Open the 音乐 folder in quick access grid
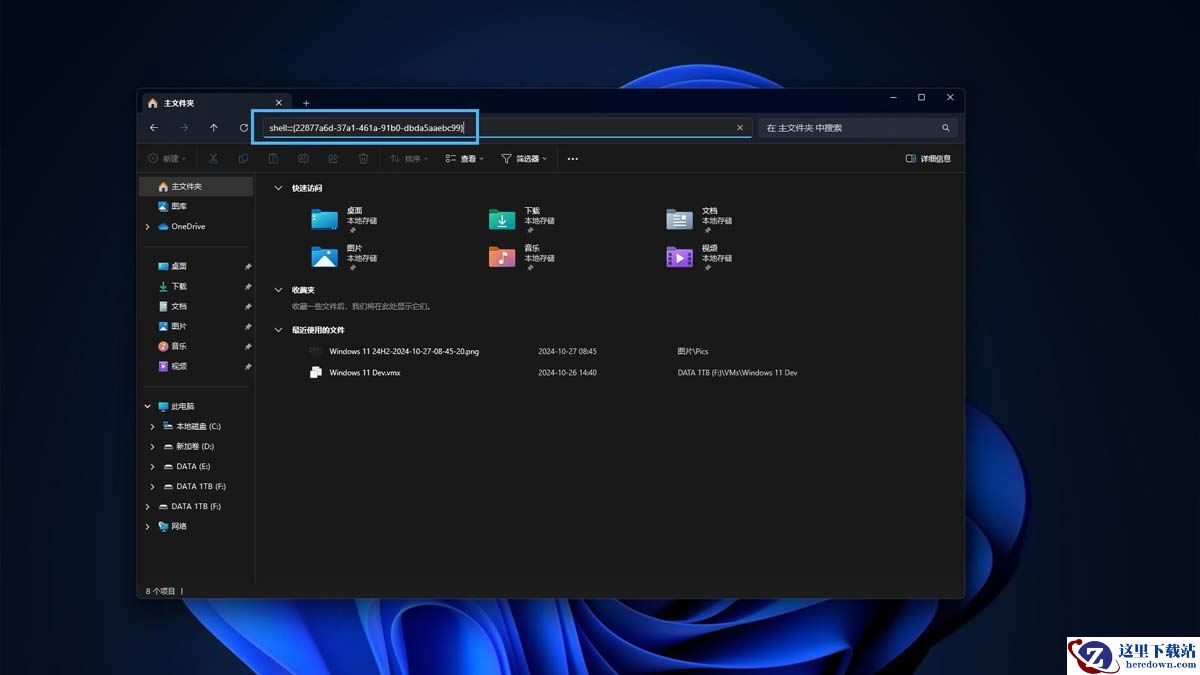Screen dimensions: 1200x675 [522, 257]
